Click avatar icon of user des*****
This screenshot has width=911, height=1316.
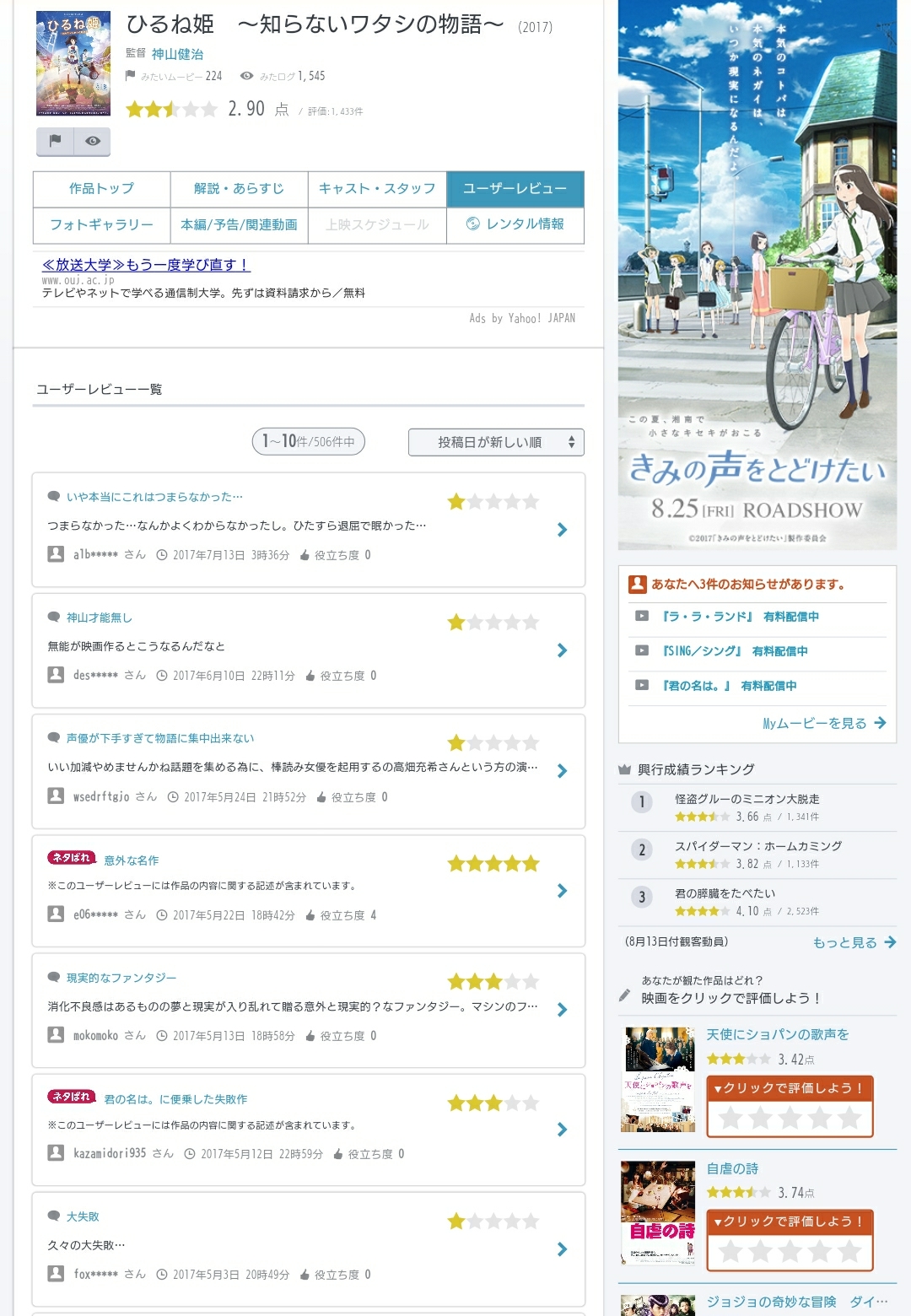tap(56, 675)
